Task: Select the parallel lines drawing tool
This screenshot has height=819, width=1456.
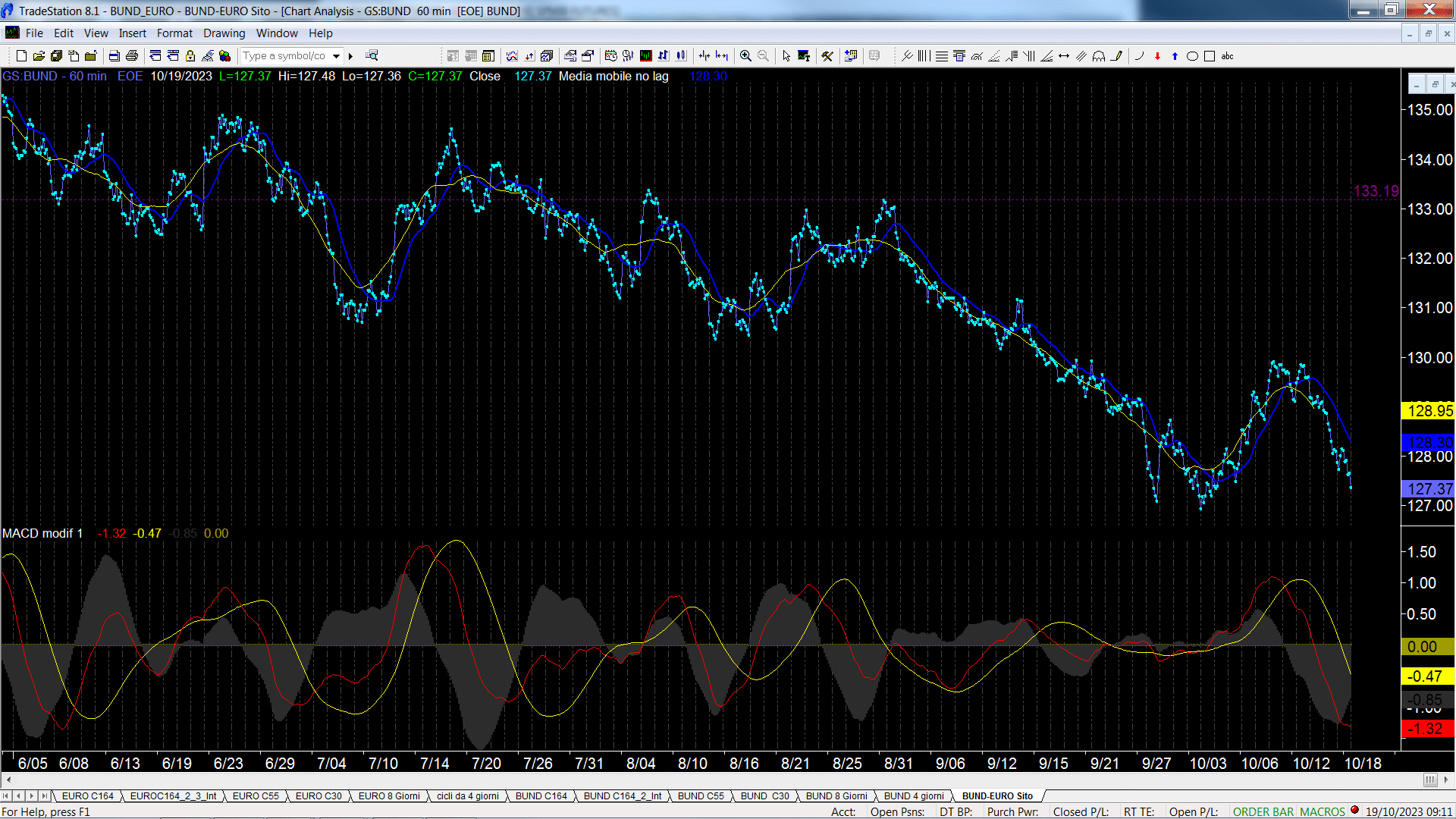Action: tap(1081, 56)
